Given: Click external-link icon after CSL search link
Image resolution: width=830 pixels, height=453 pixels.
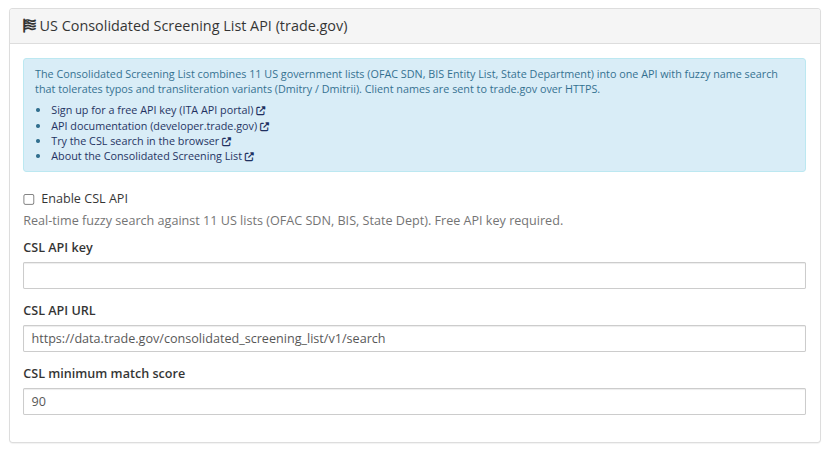Looking at the screenshot, I should (x=227, y=141).
